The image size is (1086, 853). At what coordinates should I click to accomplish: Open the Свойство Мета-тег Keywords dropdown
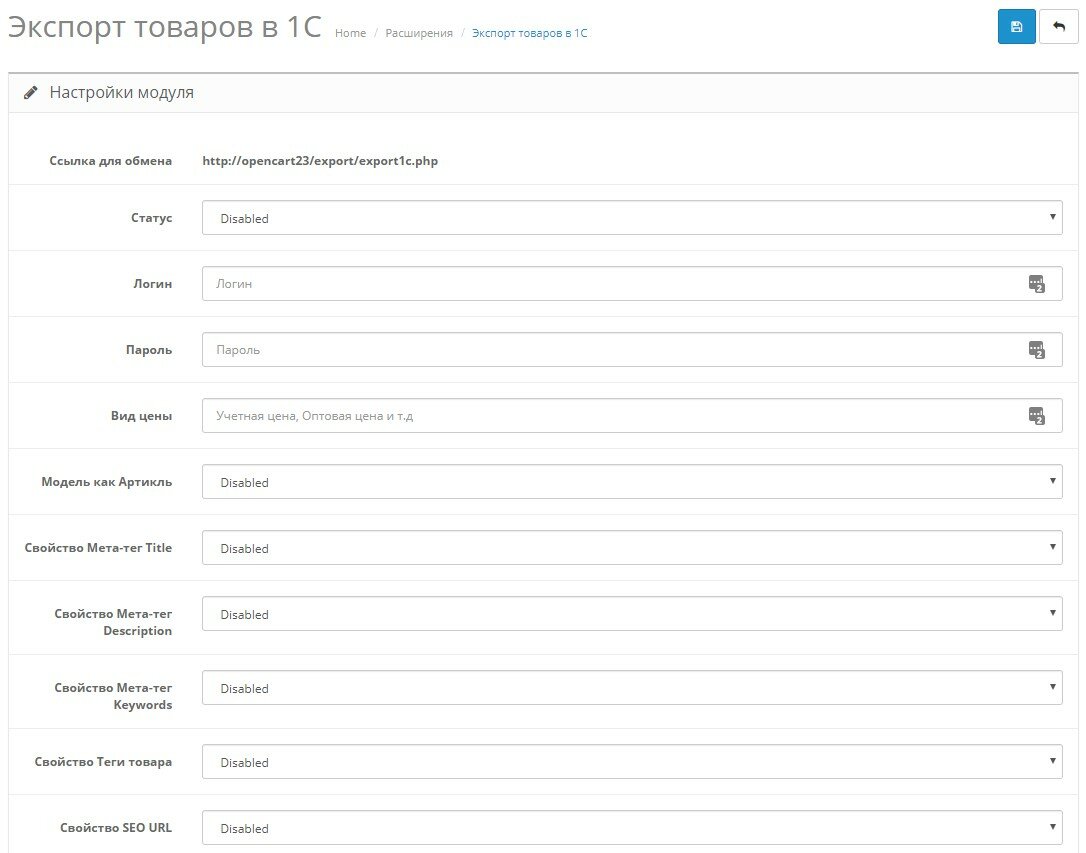[x=632, y=688]
